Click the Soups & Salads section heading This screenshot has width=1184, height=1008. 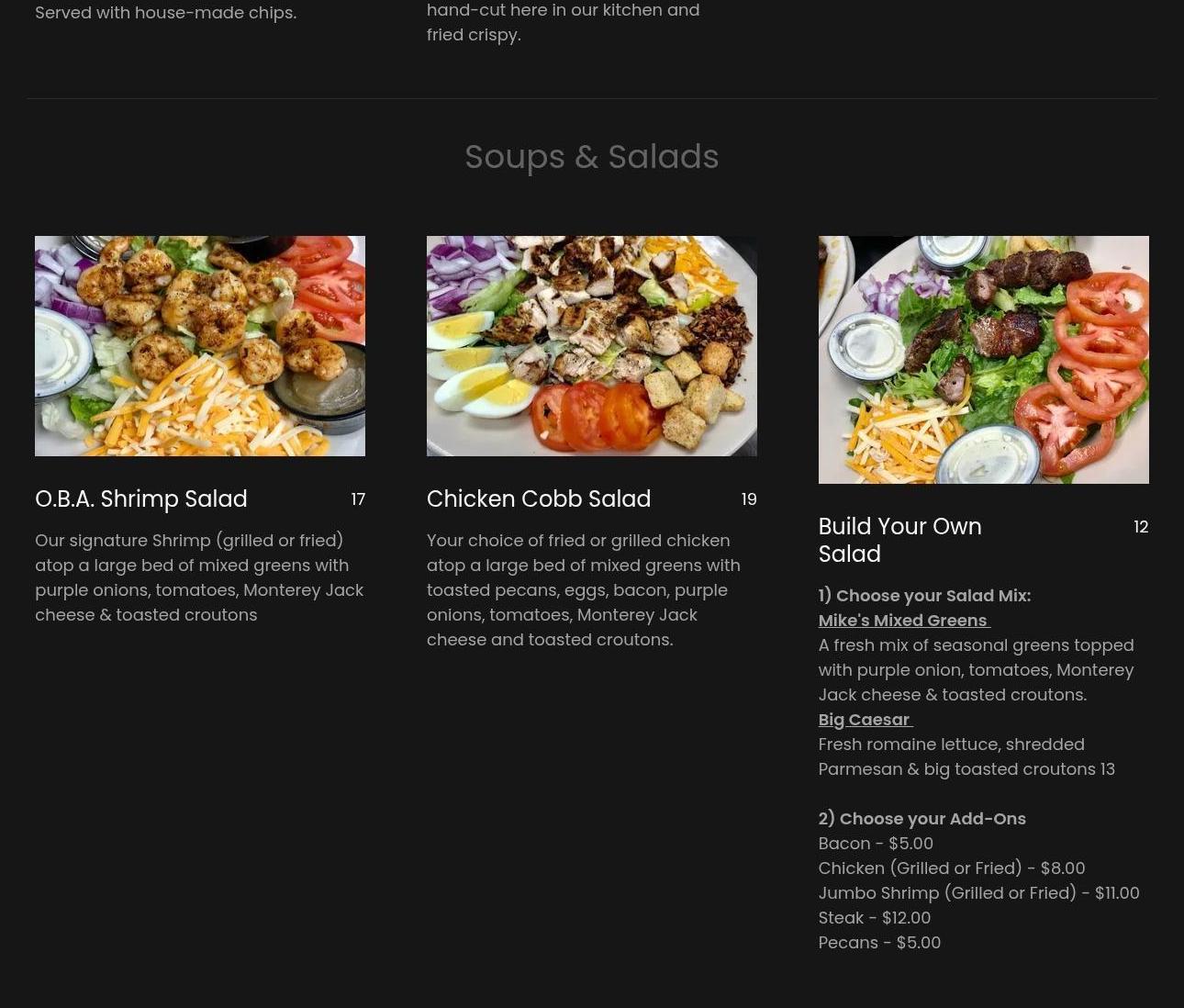click(592, 157)
